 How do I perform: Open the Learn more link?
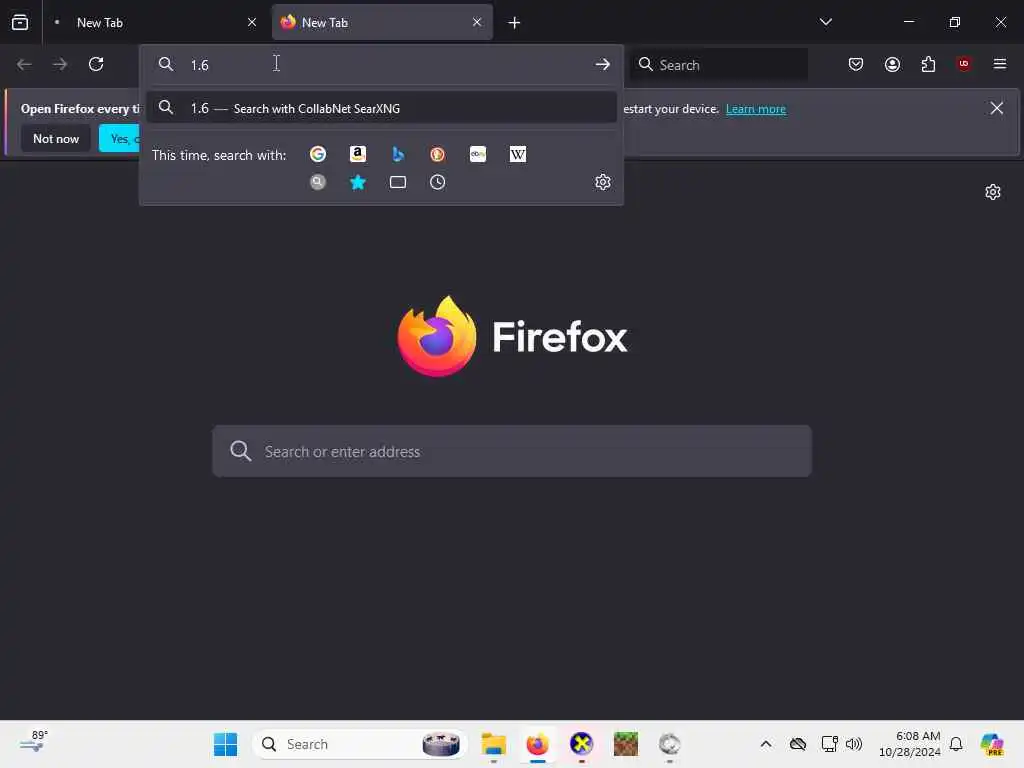click(756, 109)
